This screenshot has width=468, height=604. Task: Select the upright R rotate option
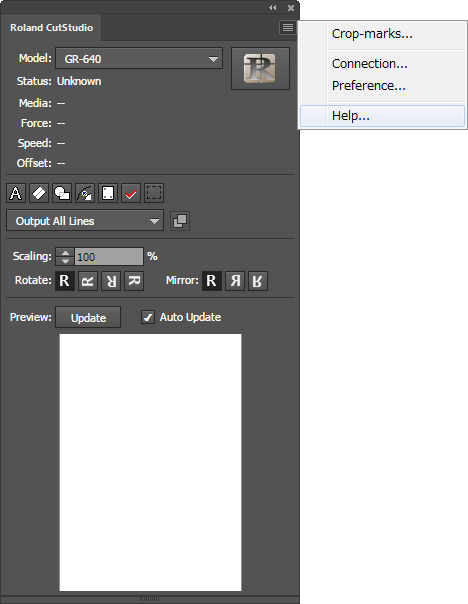pos(65,281)
